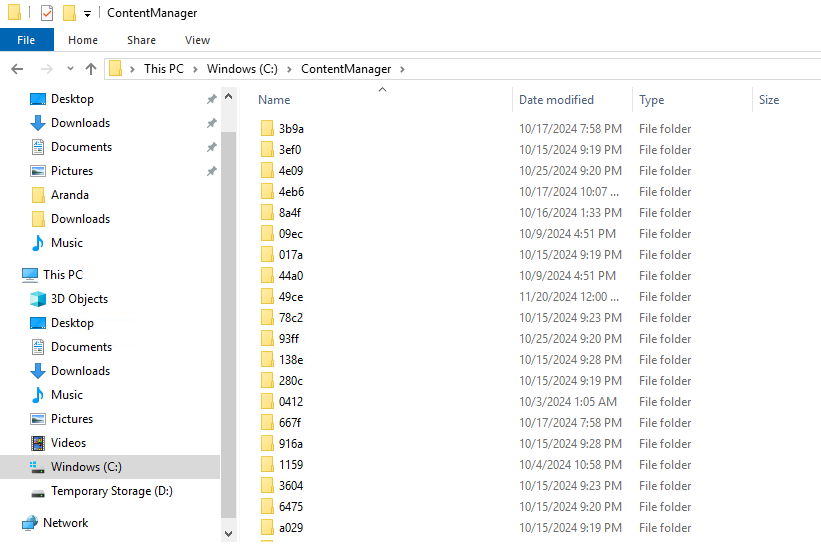
Task: Select the 09ec folder icon
Action: (267, 233)
